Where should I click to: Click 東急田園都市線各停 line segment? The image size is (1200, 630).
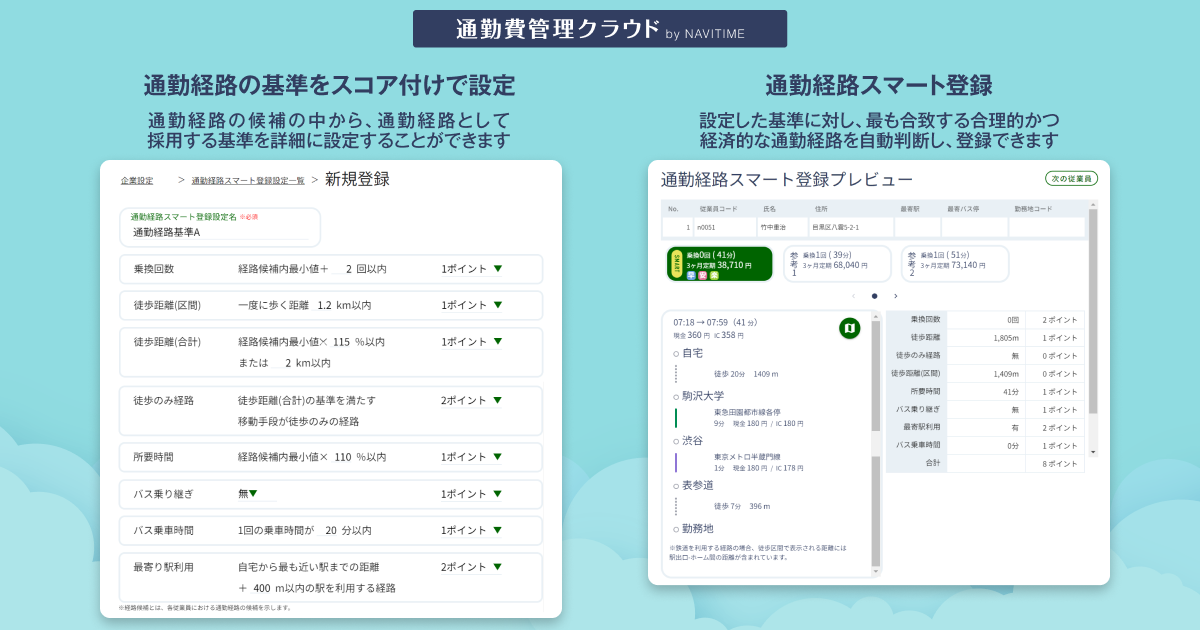[x=748, y=412]
